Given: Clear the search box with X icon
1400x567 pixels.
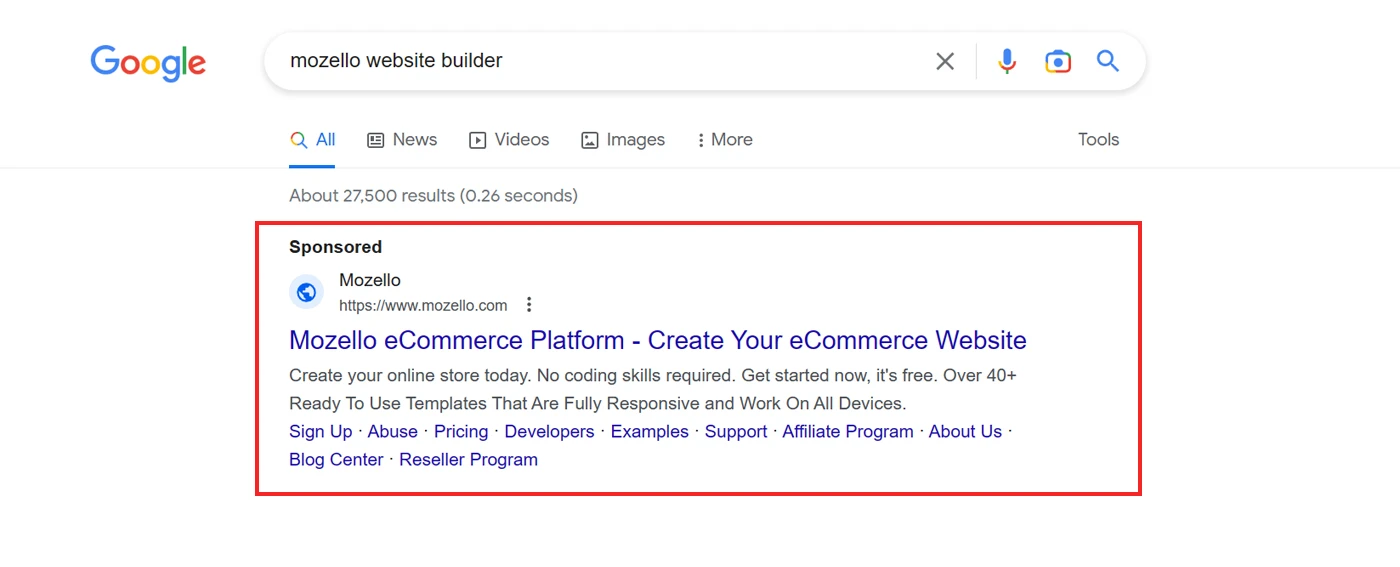Looking at the screenshot, I should tap(945, 61).
